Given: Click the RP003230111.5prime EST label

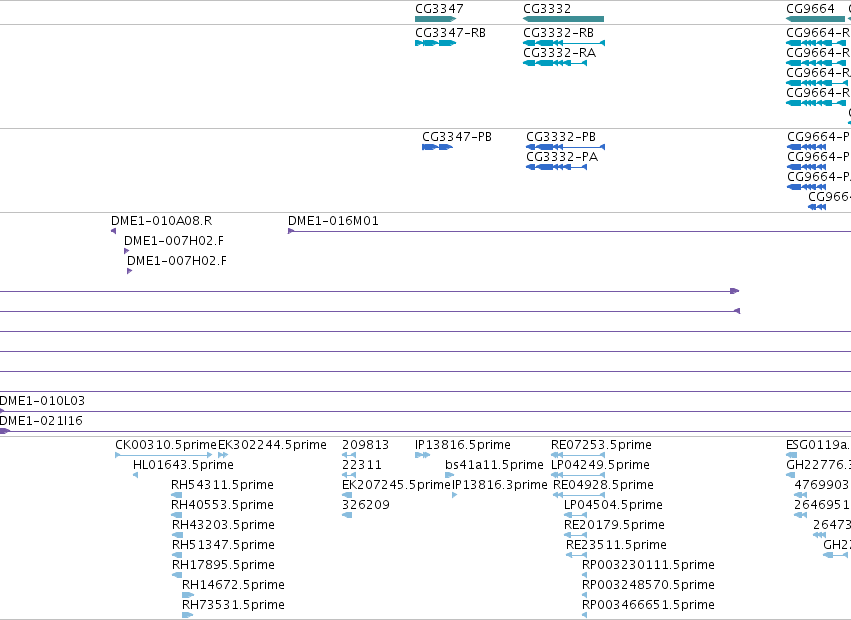Looking at the screenshot, I should (x=648, y=565).
